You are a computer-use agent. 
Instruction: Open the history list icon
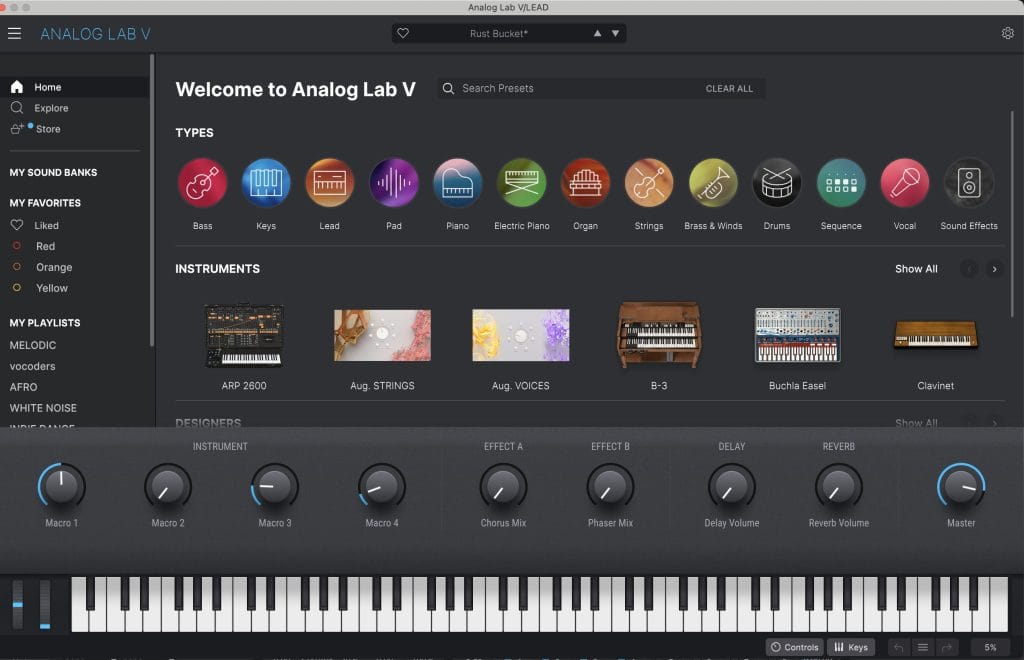pyautogui.click(x=923, y=648)
